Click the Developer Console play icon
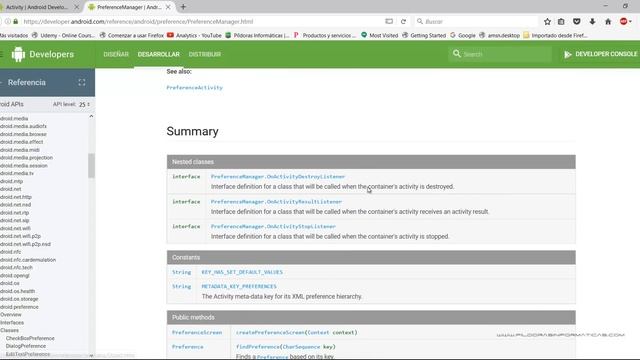The height and width of the screenshot is (360, 640). [x=567, y=54]
